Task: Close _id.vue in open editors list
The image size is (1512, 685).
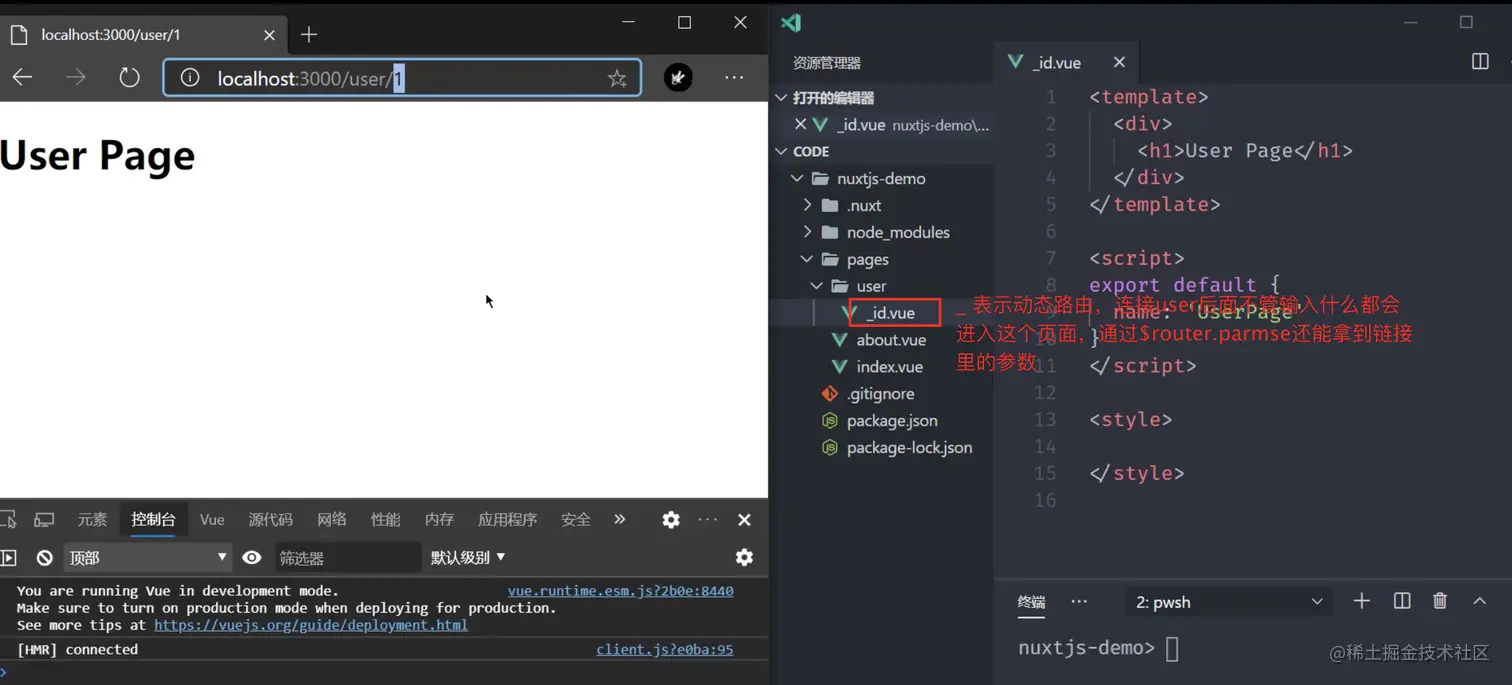Action: tap(800, 125)
